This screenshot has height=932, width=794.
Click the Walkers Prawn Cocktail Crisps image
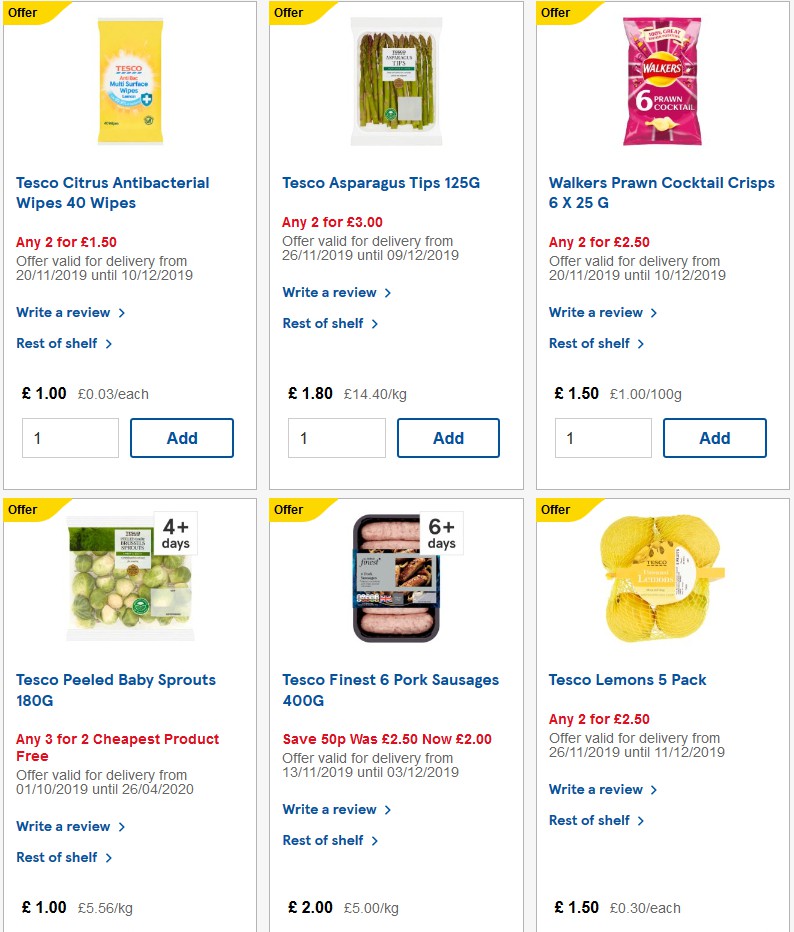(662, 80)
